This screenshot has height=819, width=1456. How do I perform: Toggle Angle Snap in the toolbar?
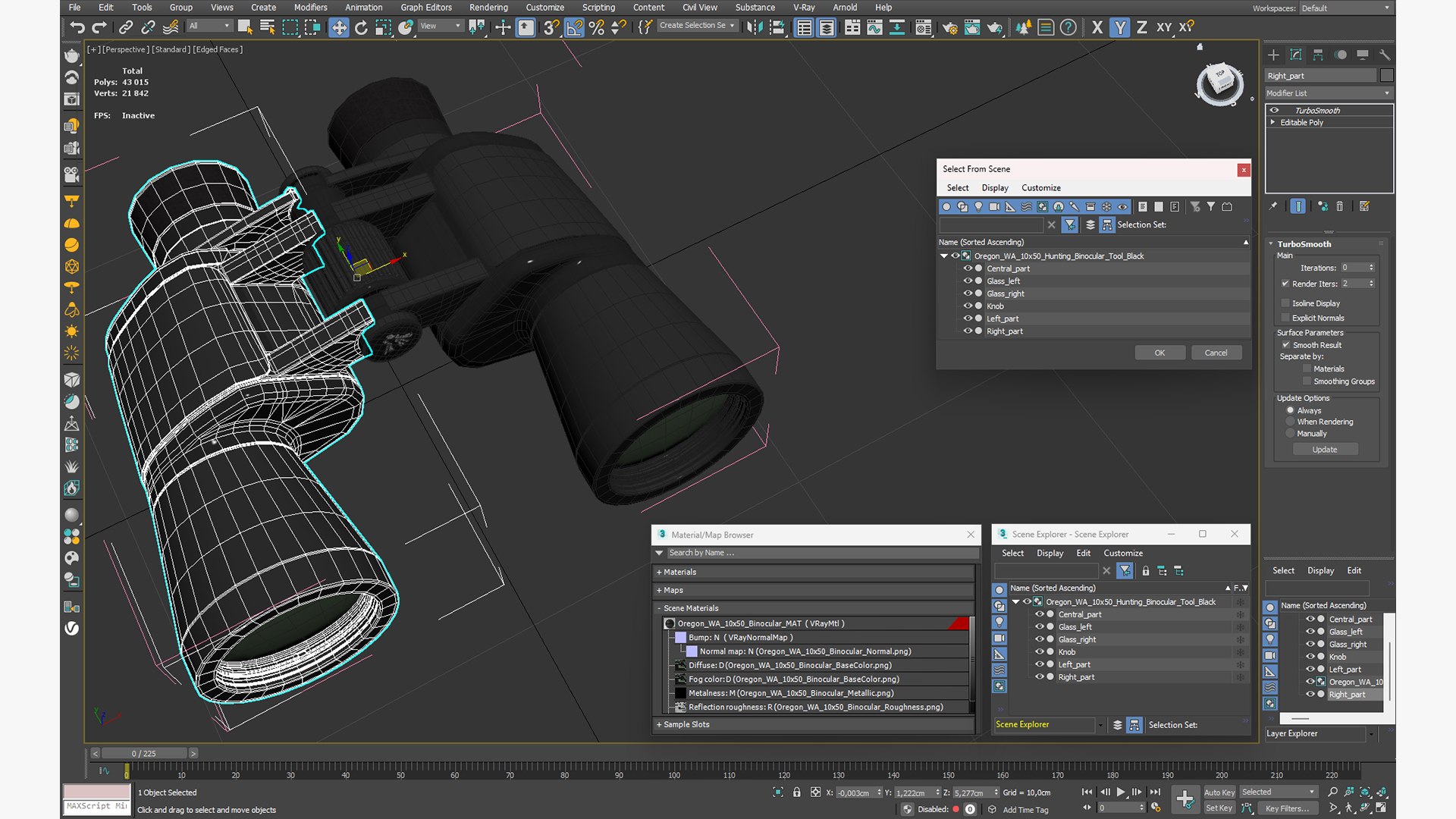[574, 28]
